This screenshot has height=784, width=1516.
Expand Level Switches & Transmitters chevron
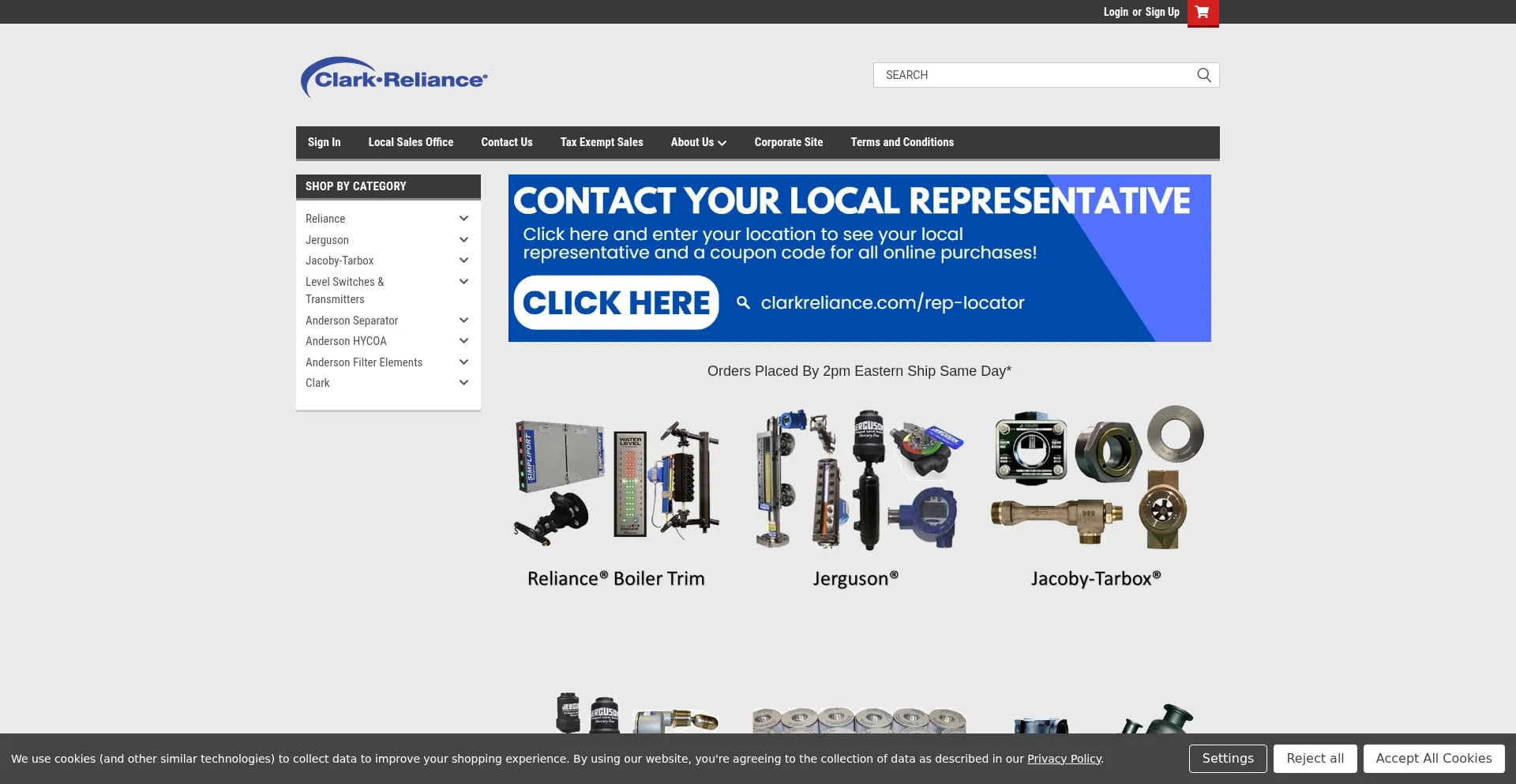pos(464,281)
